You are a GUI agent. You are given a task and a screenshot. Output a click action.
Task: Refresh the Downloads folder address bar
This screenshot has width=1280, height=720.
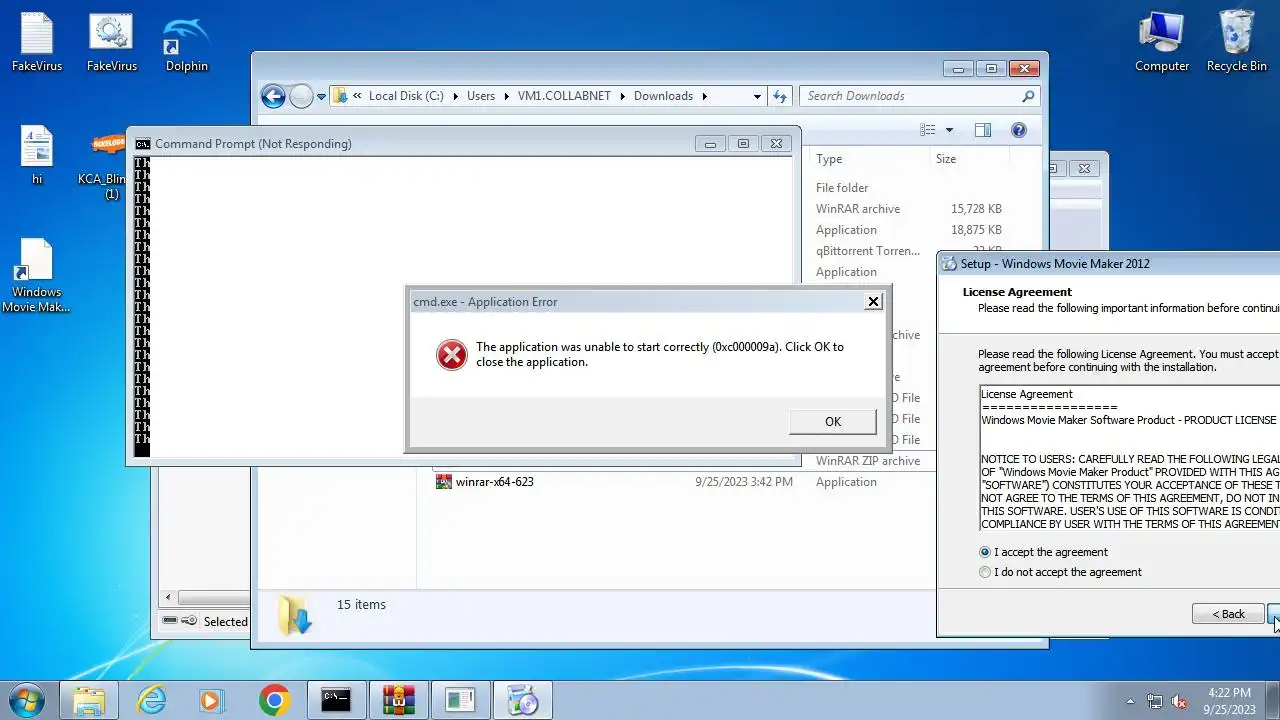pyautogui.click(x=780, y=96)
